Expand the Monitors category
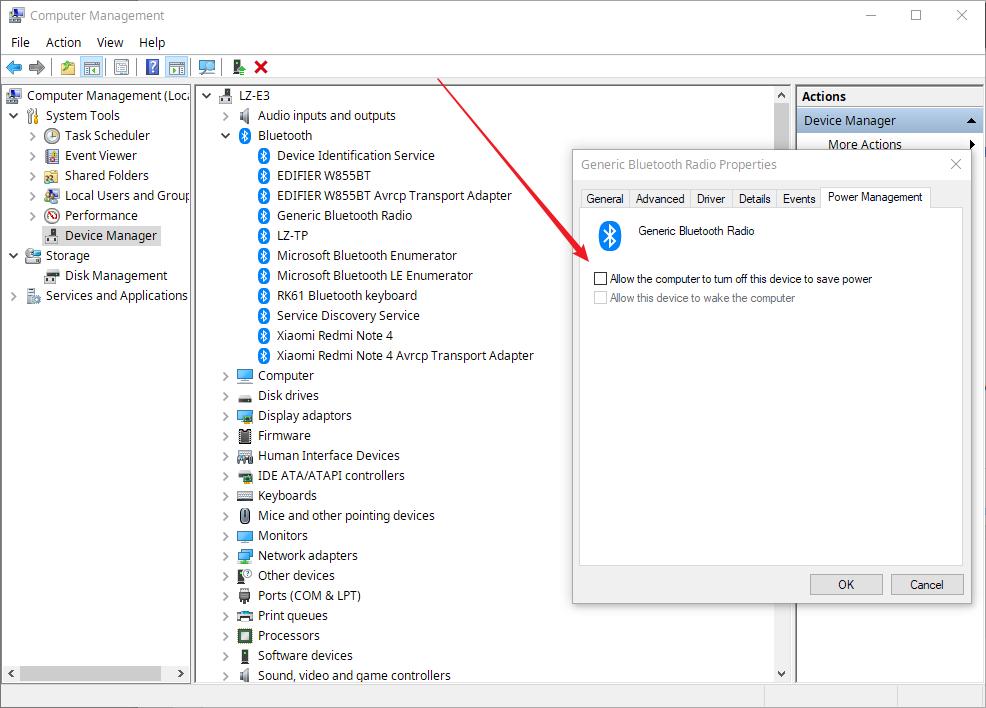Image resolution: width=986 pixels, height=708 pixels. coord(226,536)
